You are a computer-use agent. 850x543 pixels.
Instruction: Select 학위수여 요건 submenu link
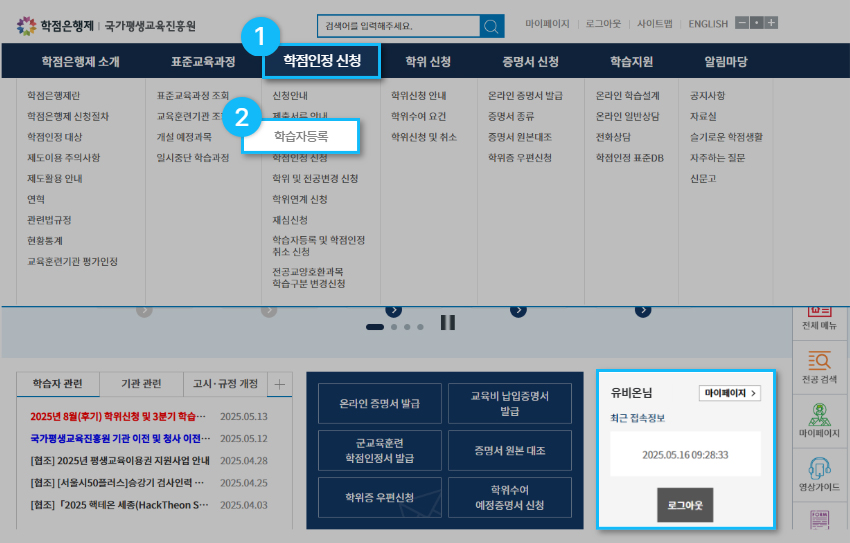(x=418, y=116)
